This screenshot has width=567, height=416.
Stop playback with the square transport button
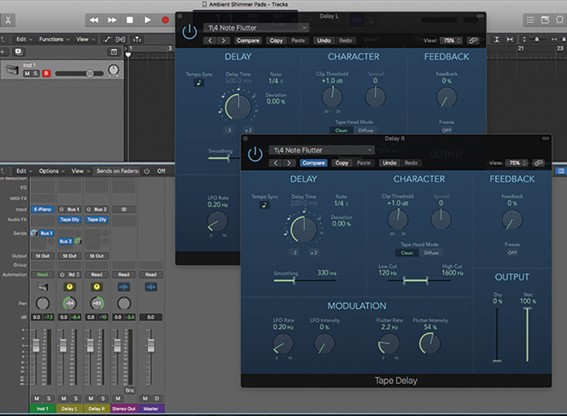130,20
